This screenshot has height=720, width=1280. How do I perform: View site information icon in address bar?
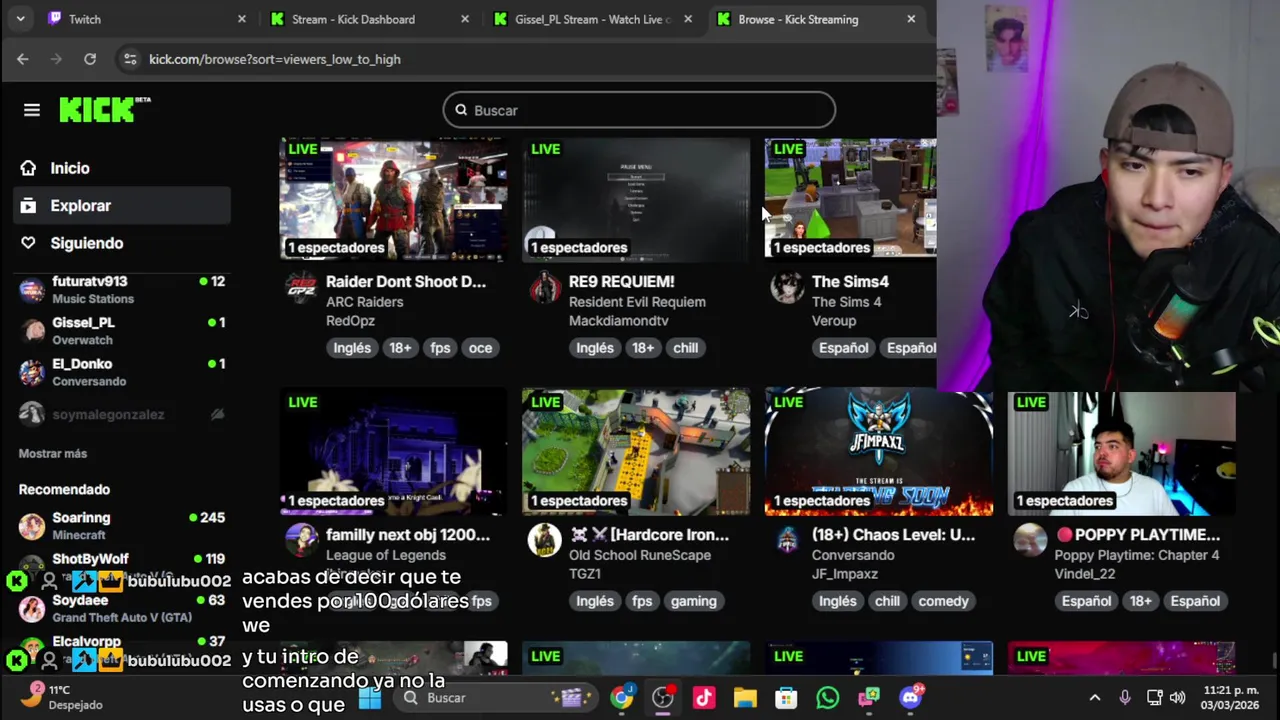click(x=130, y=59)
